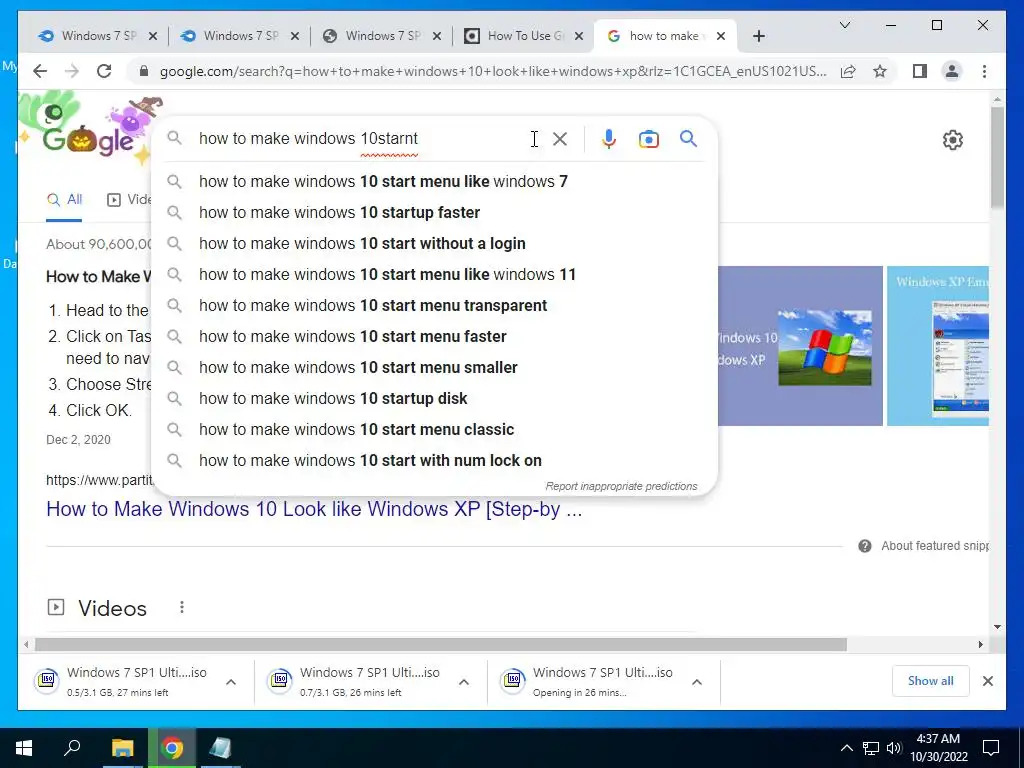1024x768 pixels.
Task: Open the Windows XP bliss logo thumbnail
Action: 800,346
